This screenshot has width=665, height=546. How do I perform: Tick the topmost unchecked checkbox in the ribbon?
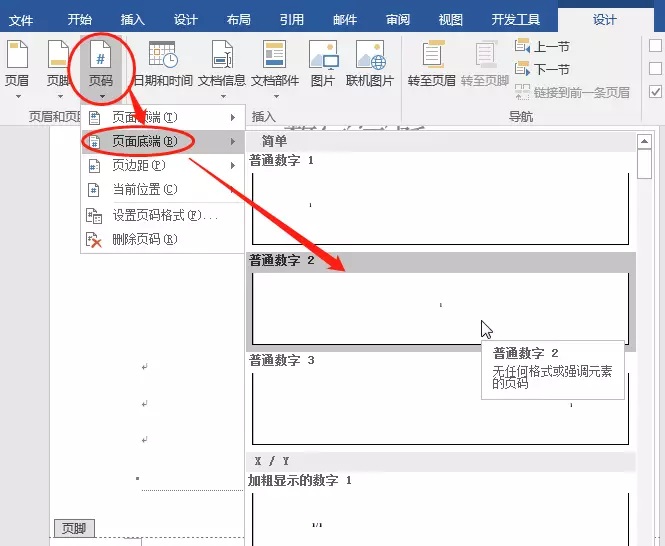click(656, 45)
